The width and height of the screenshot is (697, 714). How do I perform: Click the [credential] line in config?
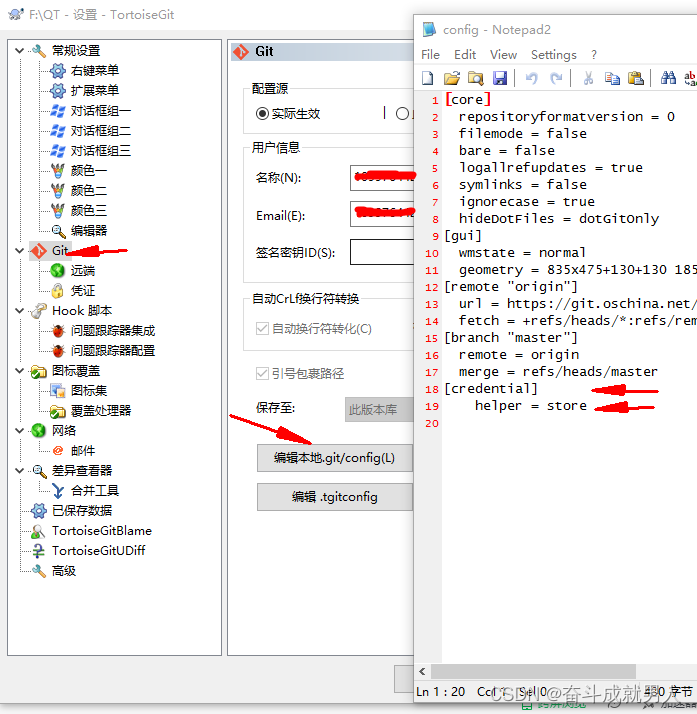pyautogui.click(x=490, y=389)
